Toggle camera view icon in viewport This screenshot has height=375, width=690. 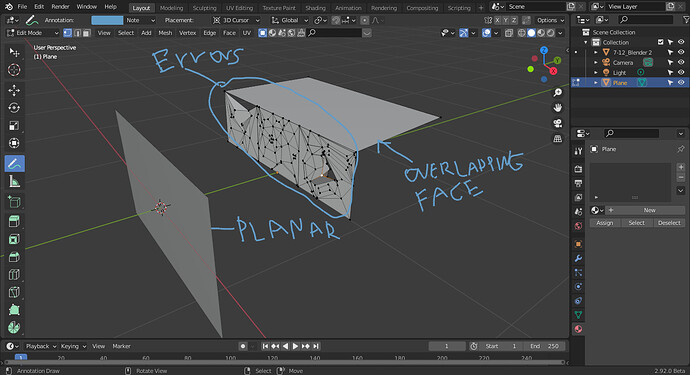click(558, 123)
